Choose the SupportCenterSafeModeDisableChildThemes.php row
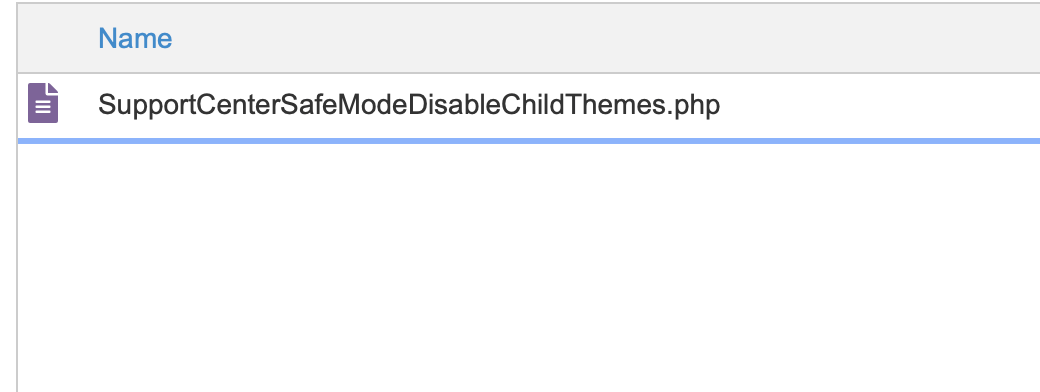Screen dimensions: 1040x392 click(x=529, y=106)
